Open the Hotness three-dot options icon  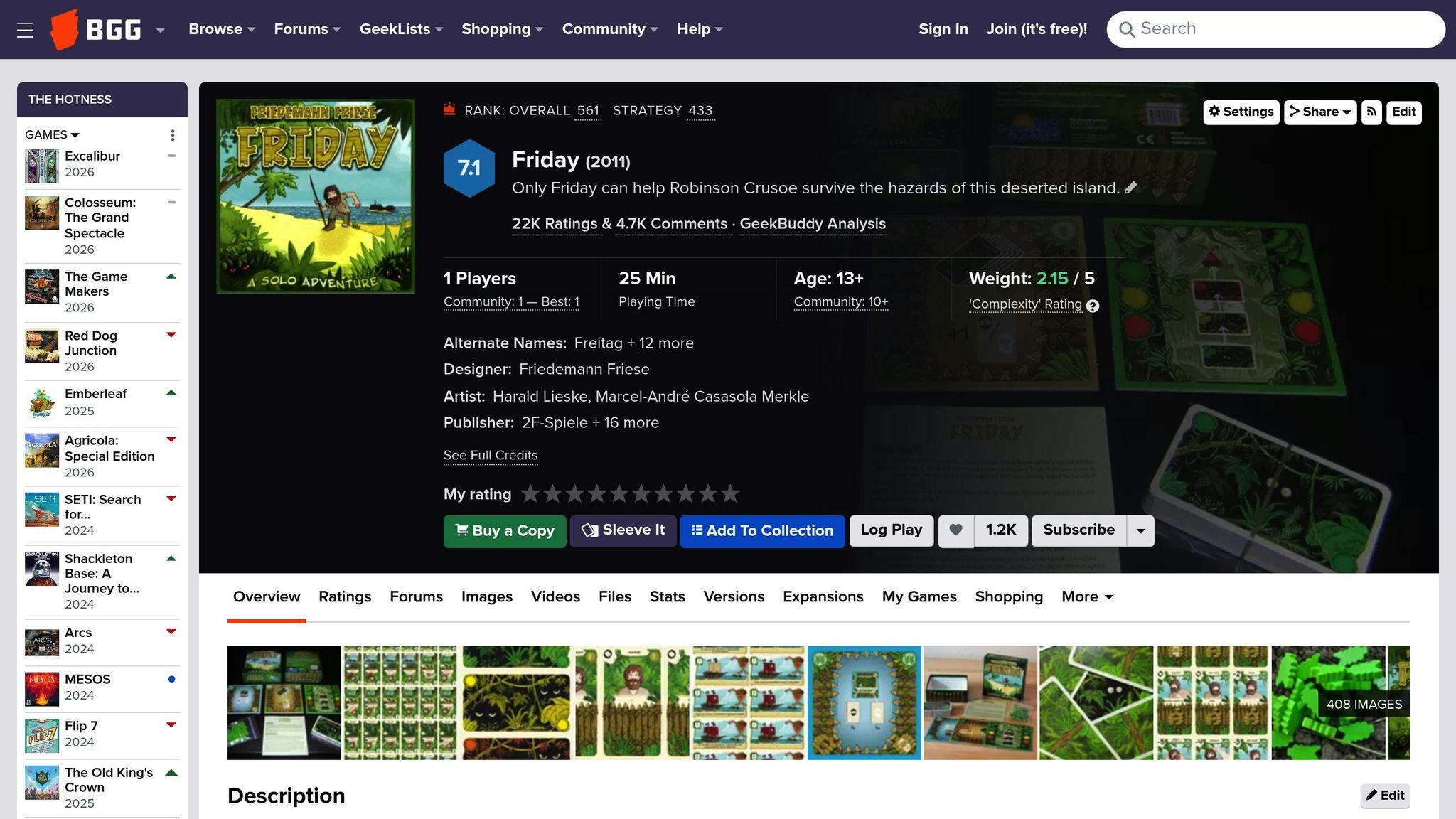172,135
